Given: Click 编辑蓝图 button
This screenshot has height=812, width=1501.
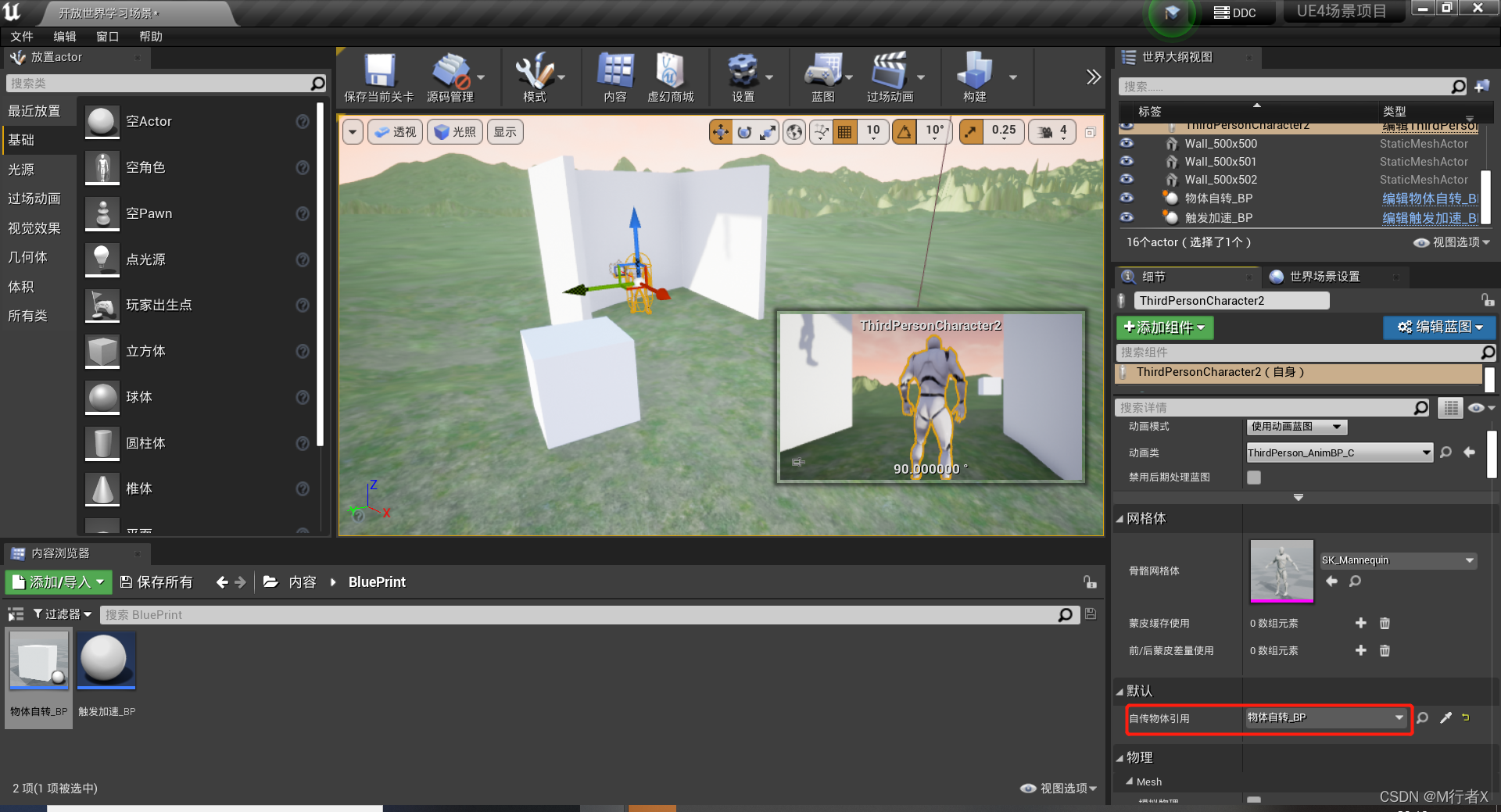Looking at the screenshot, I should click(x=1439, y=327).
